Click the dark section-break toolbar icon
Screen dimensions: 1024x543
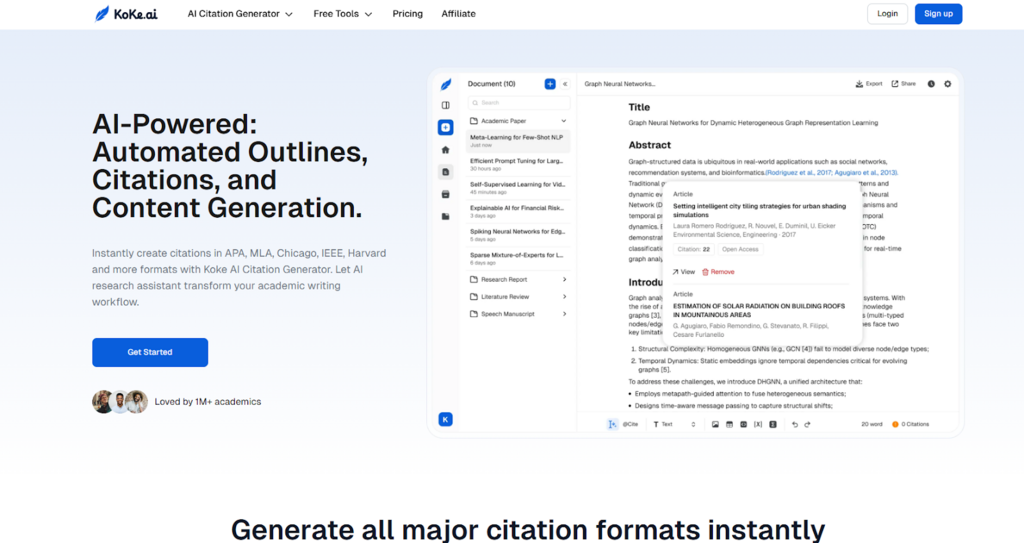click(x=773, y=424)
